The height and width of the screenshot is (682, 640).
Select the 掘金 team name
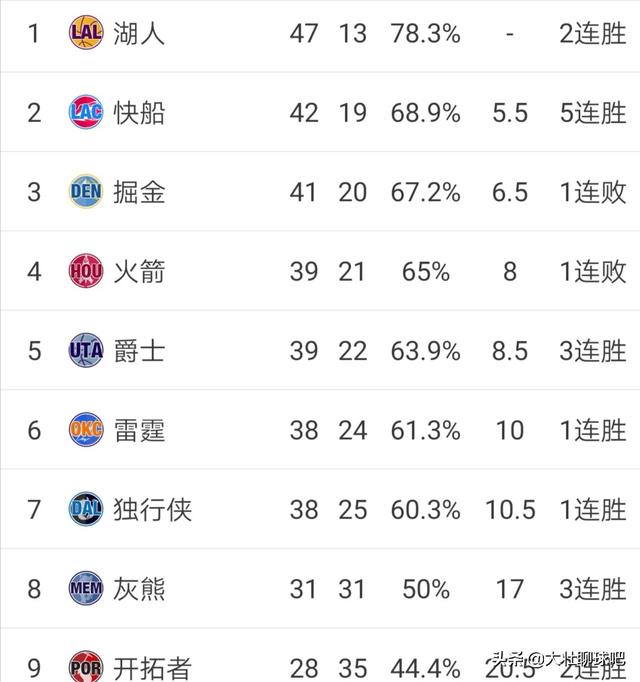click(139, 192)
